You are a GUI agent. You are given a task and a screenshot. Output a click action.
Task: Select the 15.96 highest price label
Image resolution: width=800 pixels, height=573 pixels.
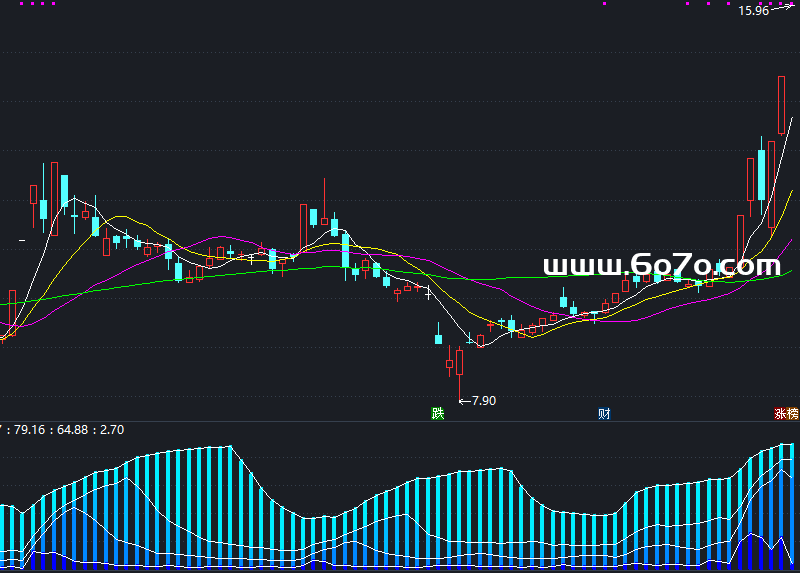(753, 11)
